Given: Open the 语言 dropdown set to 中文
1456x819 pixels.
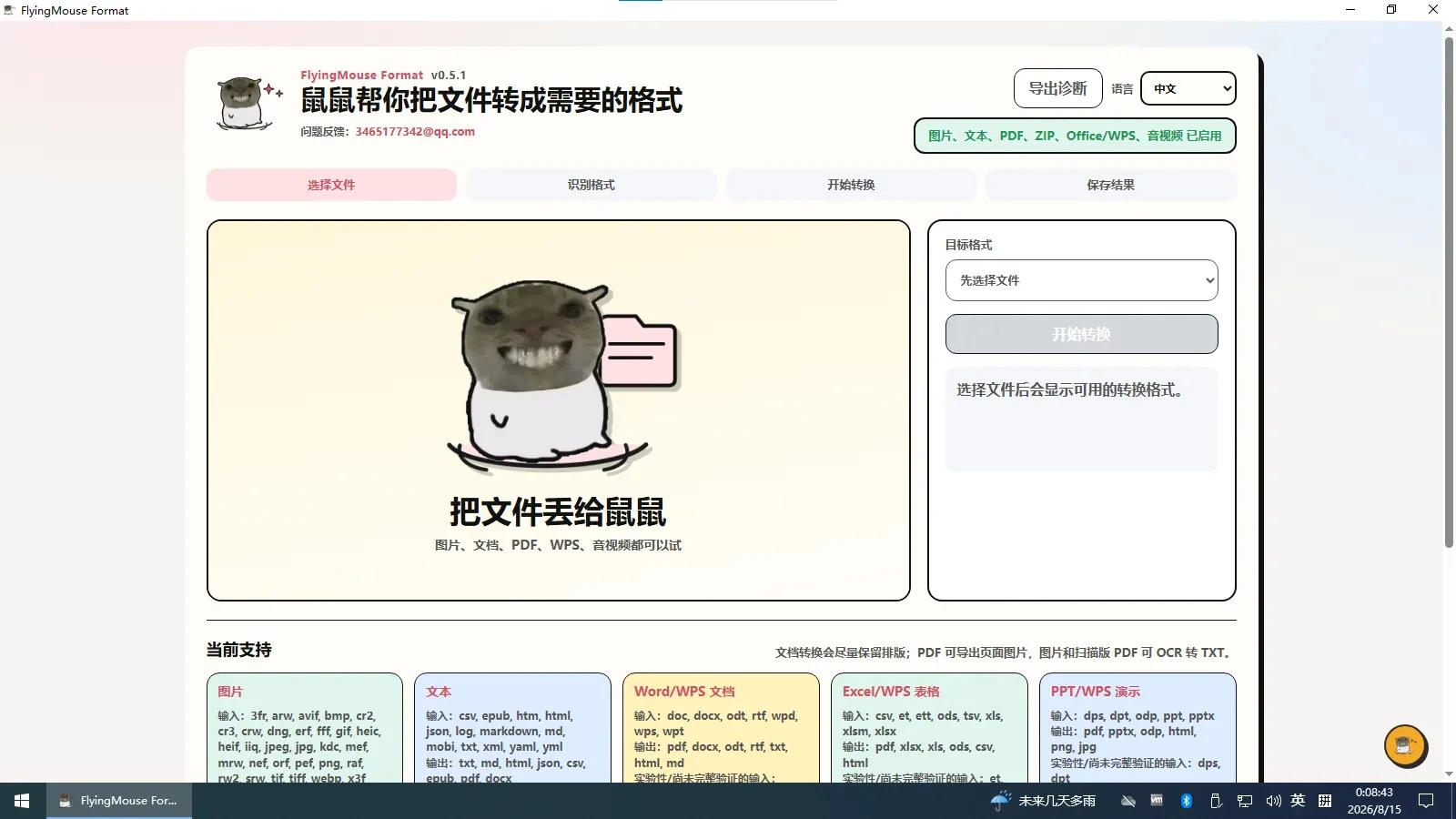Looking at the screenshot, I should coord(1188,88).
